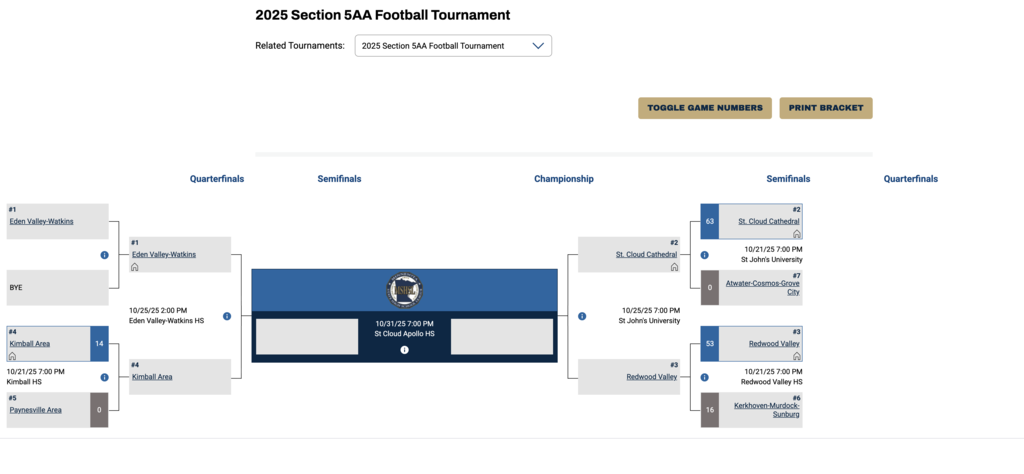Click info icon for Cathedral vs Atwater-Cosmos-Grove City
1024x474 pixels.
point(704,255)
